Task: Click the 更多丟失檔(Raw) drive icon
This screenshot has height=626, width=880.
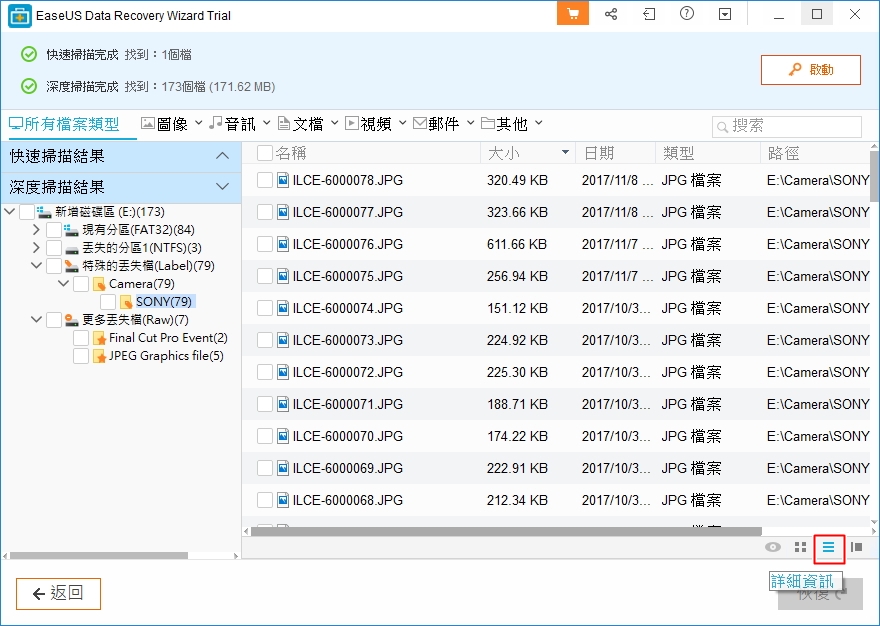Action: click(71, 320)
